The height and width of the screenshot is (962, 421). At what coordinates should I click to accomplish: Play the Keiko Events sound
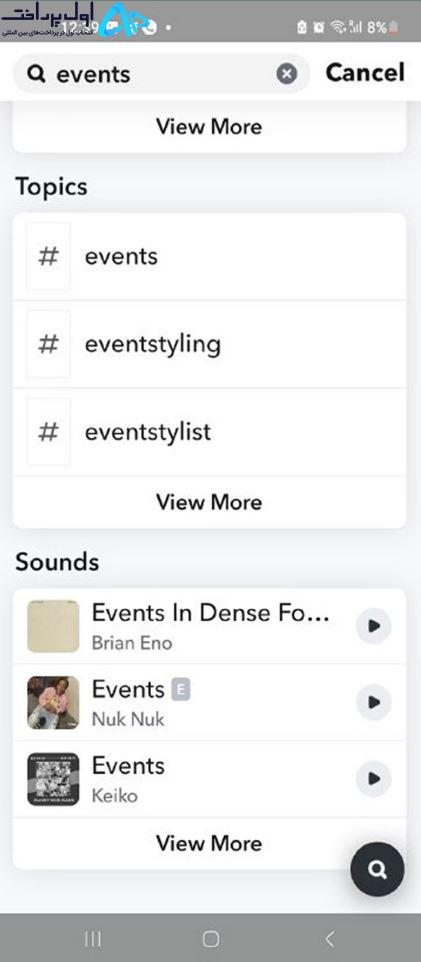(x=373, y=779)
